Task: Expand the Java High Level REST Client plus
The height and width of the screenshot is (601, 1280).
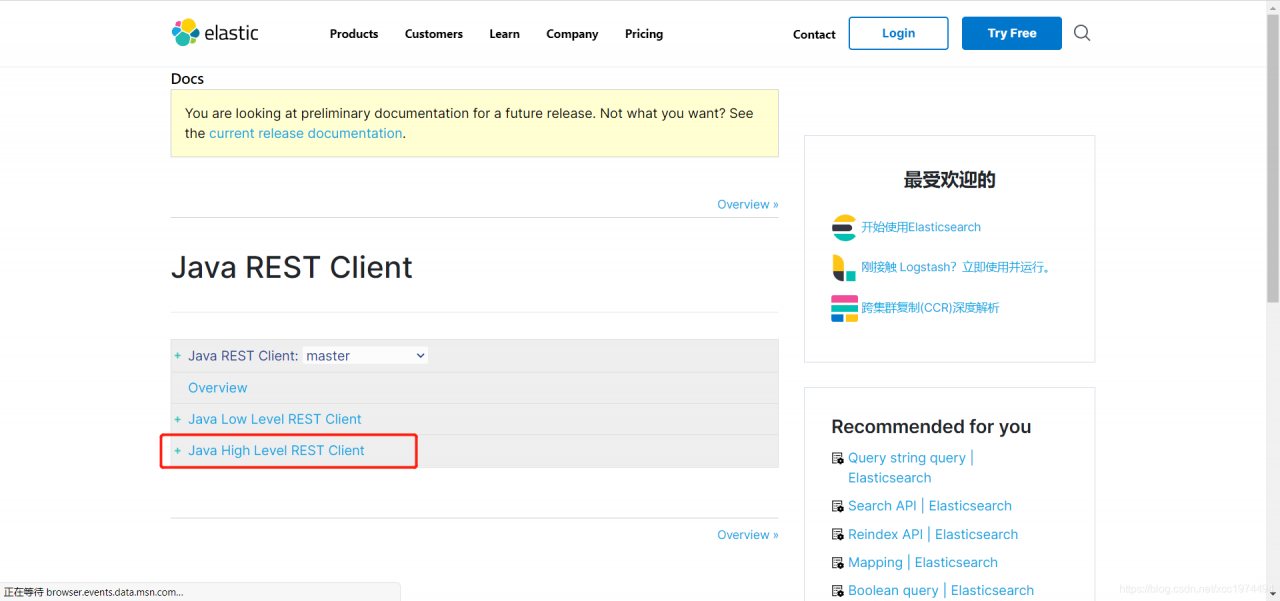Action: tap(178, 451)
